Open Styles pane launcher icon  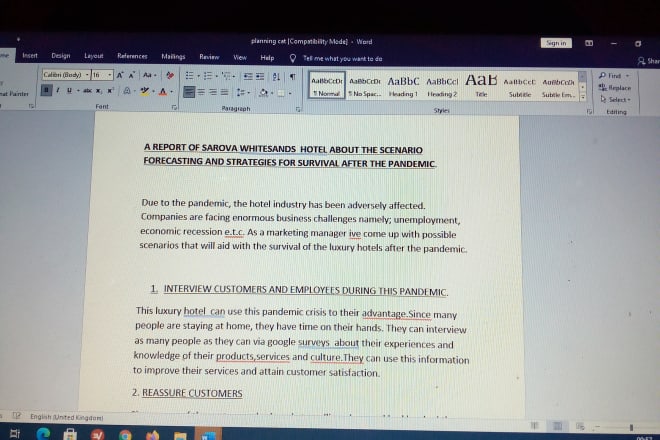click(x=589, y=112)
